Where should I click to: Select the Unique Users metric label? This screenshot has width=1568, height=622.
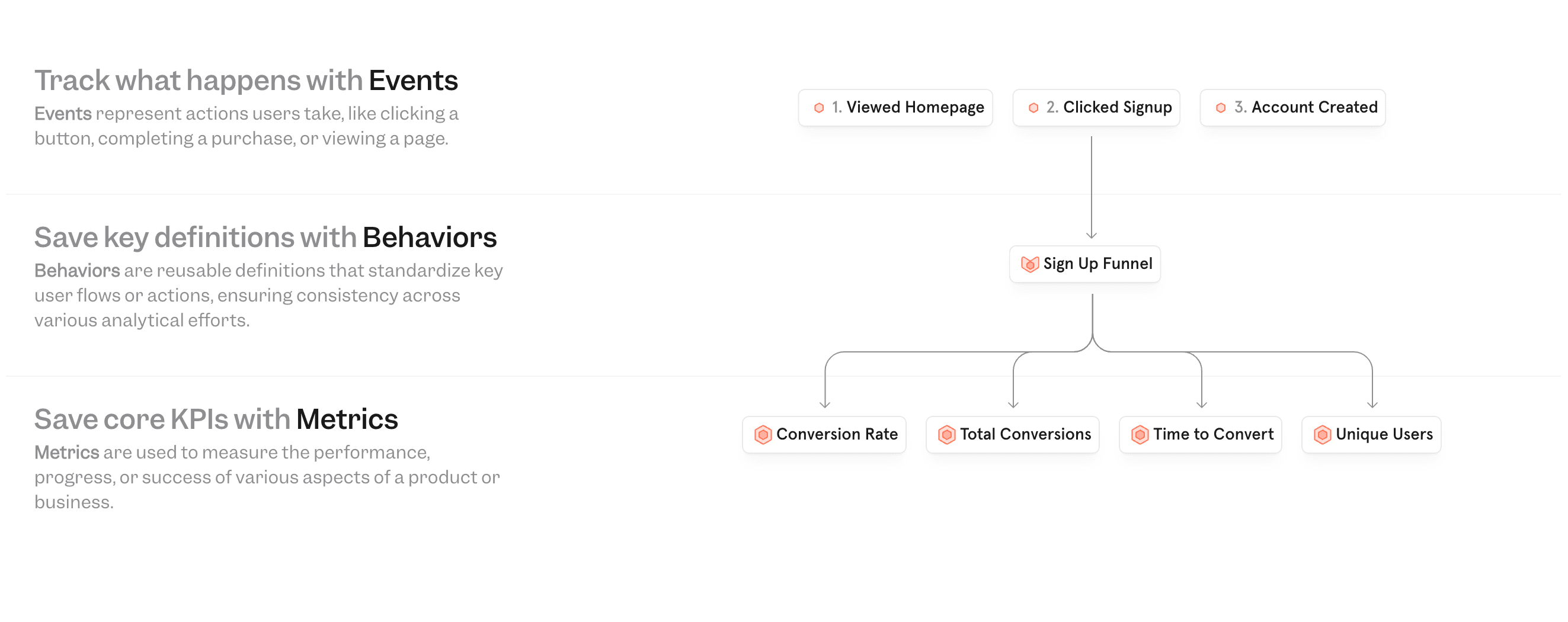1384,435
